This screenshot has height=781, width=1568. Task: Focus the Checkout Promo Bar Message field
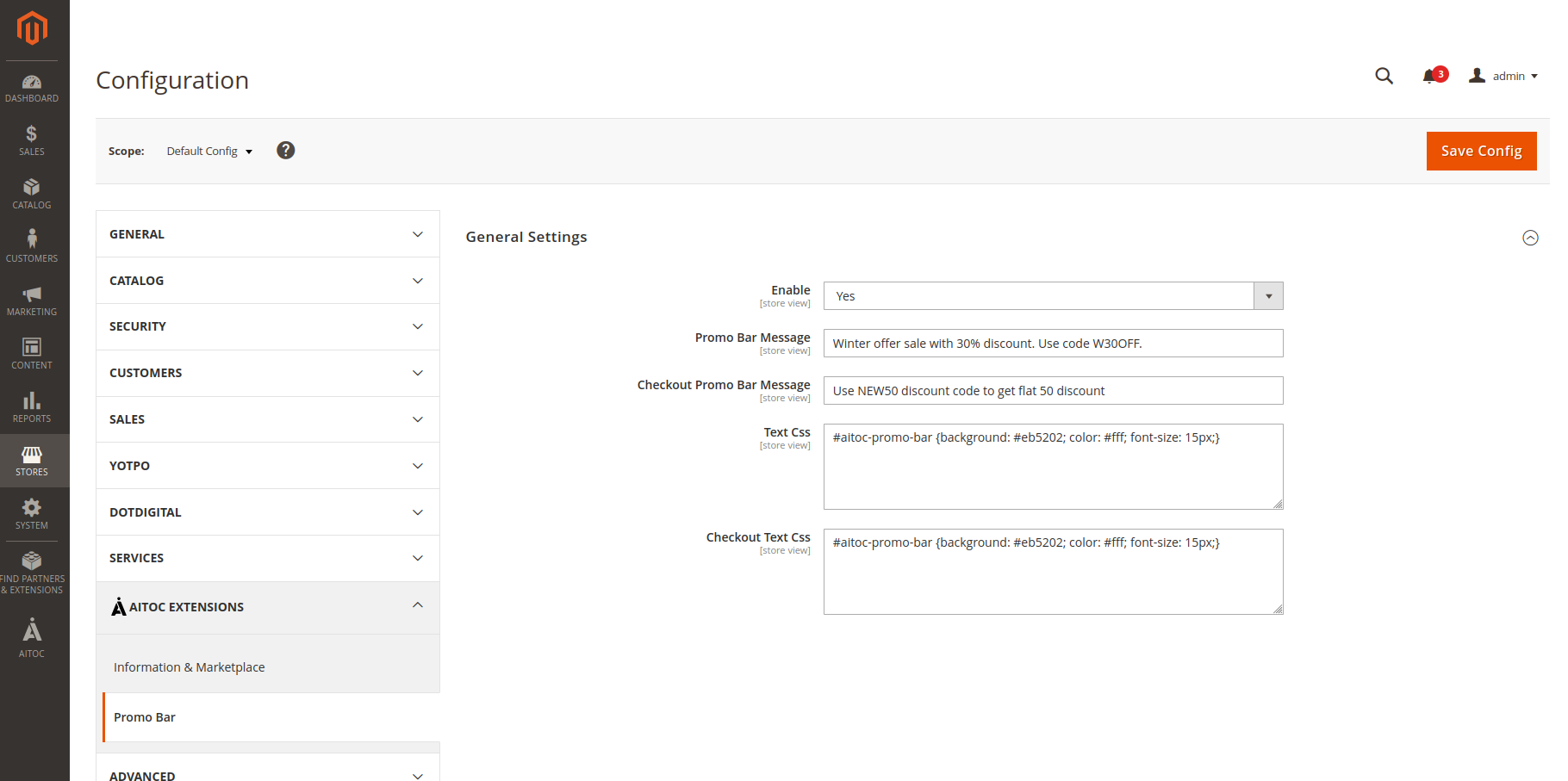[x=1053, y=391]
